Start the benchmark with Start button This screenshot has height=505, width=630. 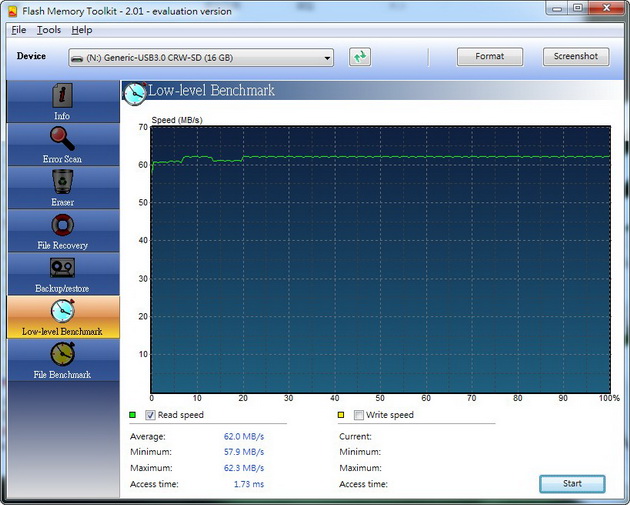(572, 484)
